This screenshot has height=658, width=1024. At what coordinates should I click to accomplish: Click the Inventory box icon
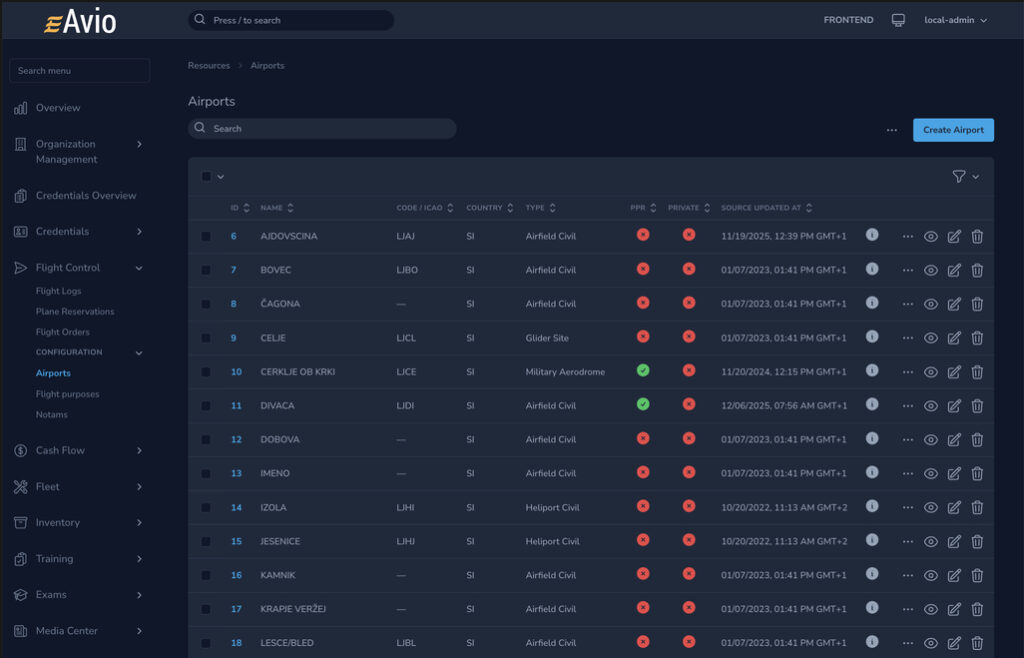pyautogui.click(x=21, y=523)
